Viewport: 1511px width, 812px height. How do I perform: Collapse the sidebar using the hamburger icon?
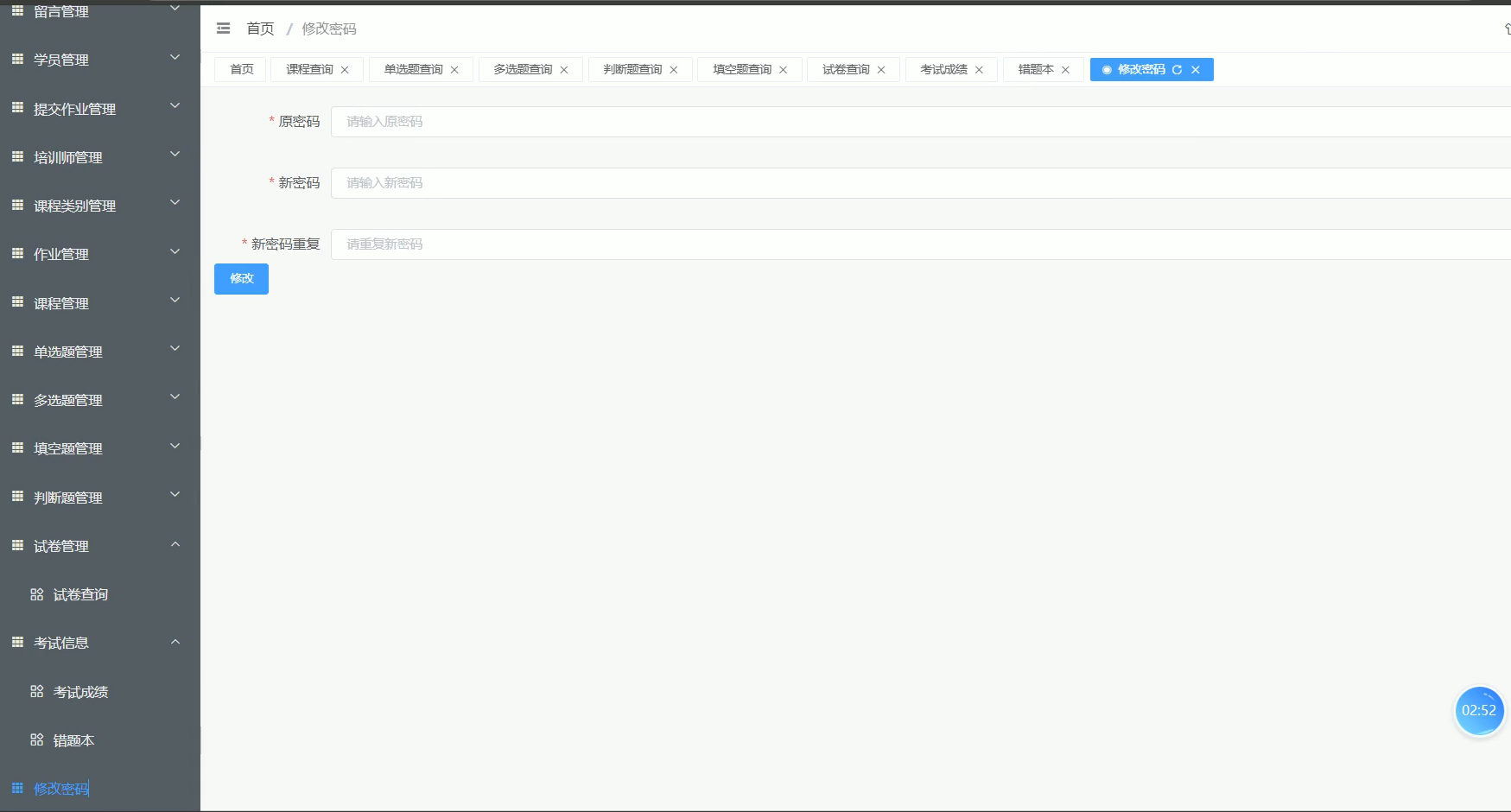point(223,28)
